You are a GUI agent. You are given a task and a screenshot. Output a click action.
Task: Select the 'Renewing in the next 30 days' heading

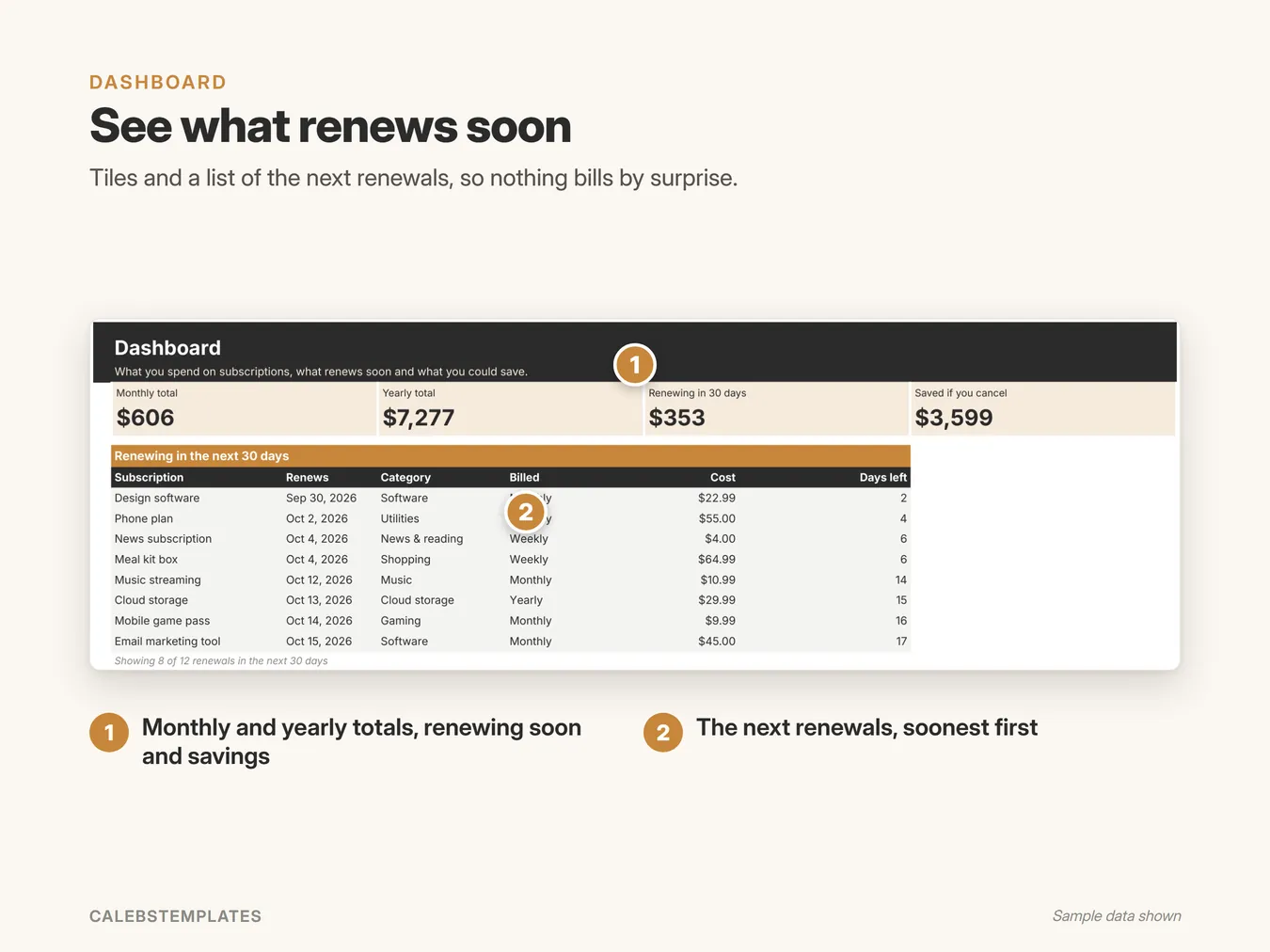coord(201,456)
